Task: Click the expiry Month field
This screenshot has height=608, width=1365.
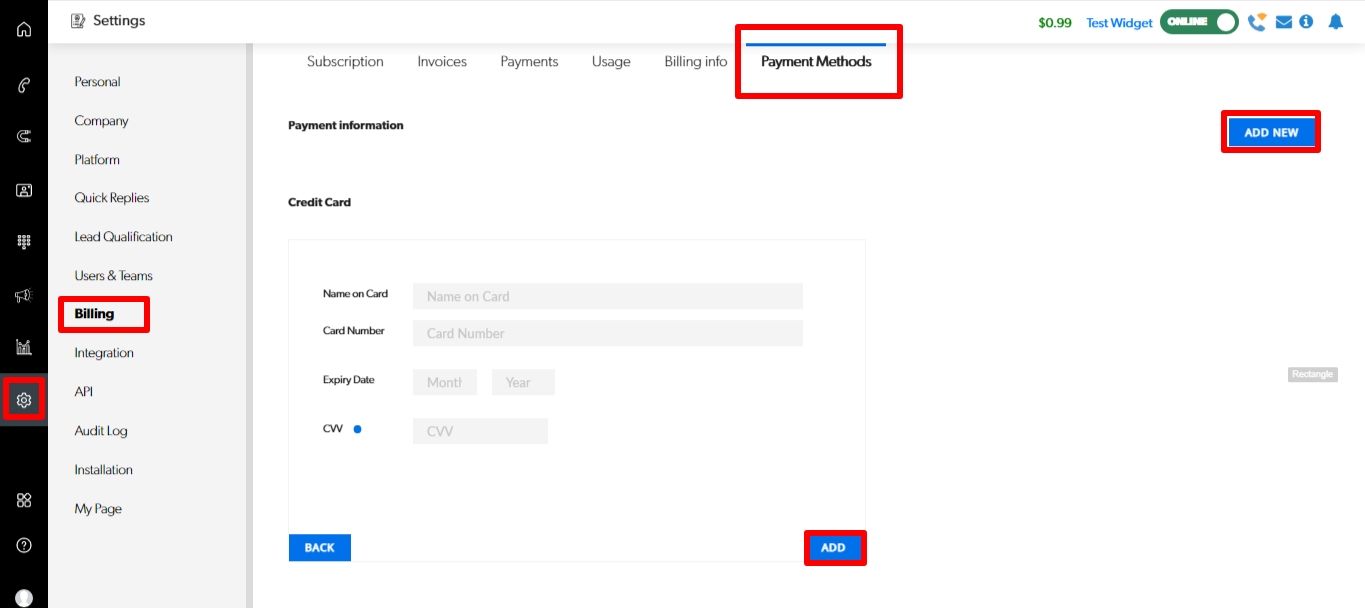Action: click(444, 382)
